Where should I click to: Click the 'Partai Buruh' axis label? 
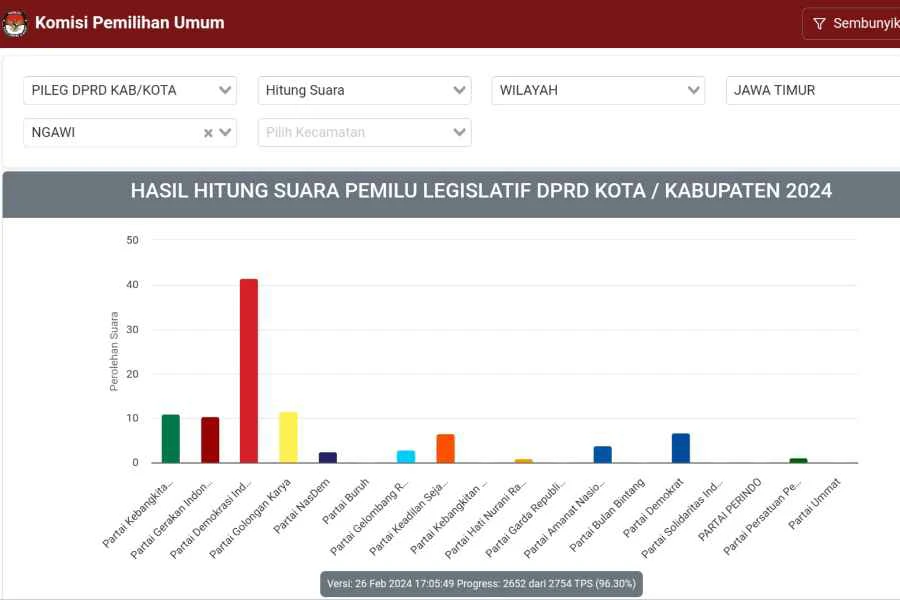tap(345, 501)
